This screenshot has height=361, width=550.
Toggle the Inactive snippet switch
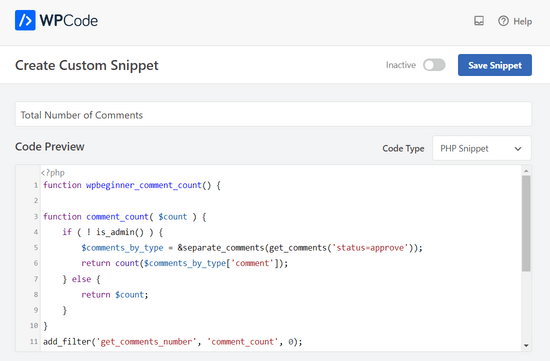tap(434, 65)
